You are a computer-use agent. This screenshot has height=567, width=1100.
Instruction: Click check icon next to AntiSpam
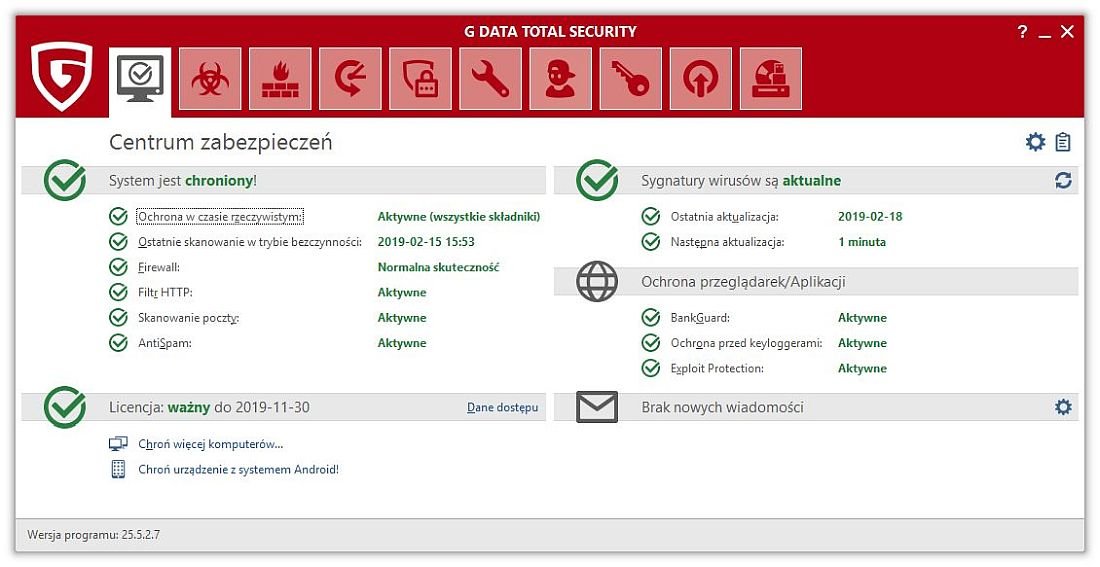119,343
